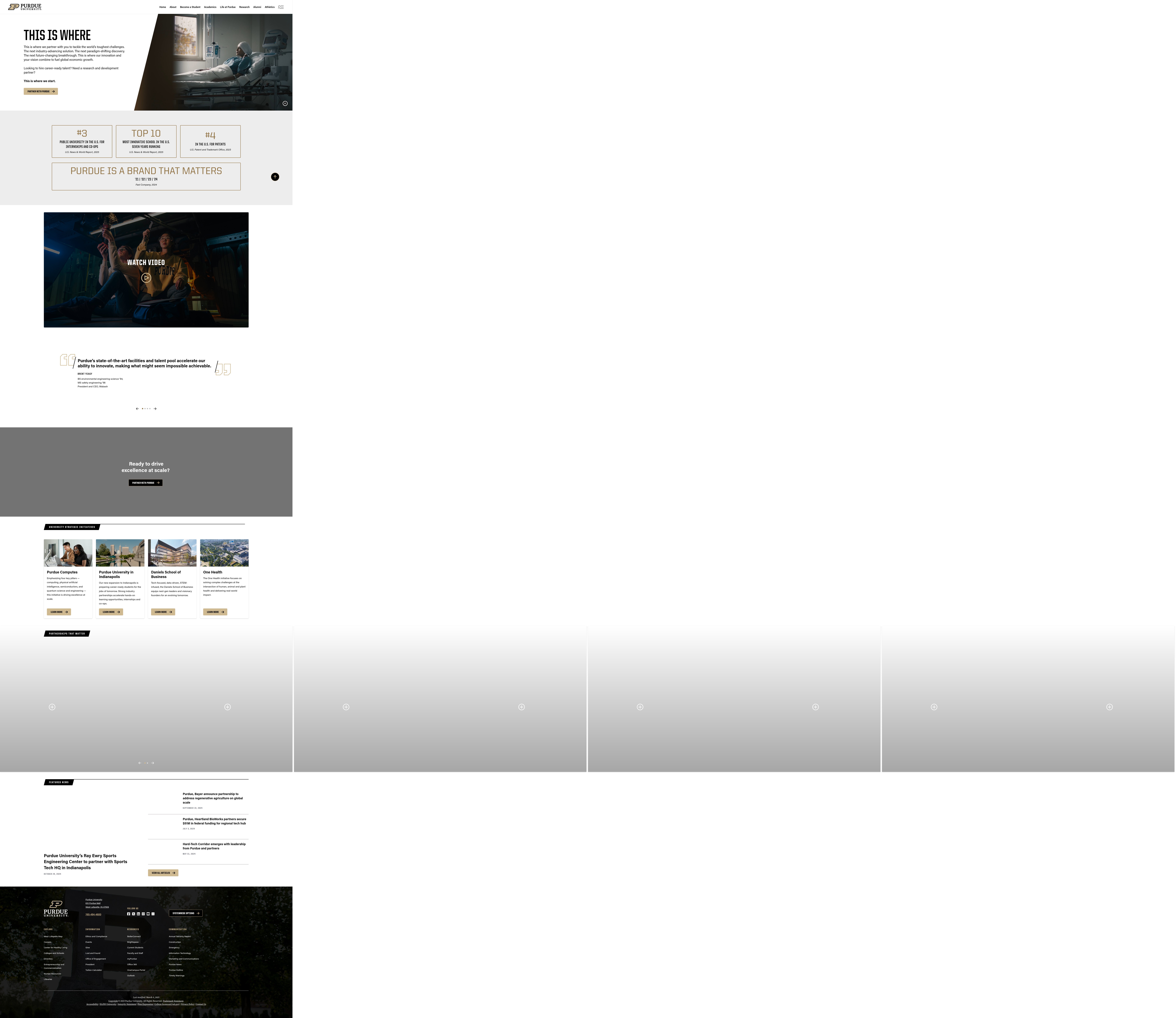Viewport: 1176px width, 1018px height.
Task: Open the Home menu item
Action: (x=163, y=7)
